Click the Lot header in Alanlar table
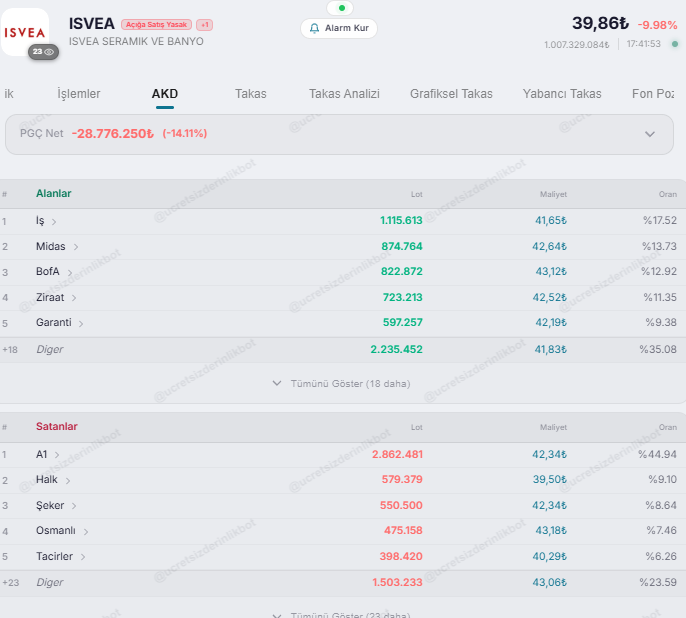 pyautogui.click(x=416, y=194)
